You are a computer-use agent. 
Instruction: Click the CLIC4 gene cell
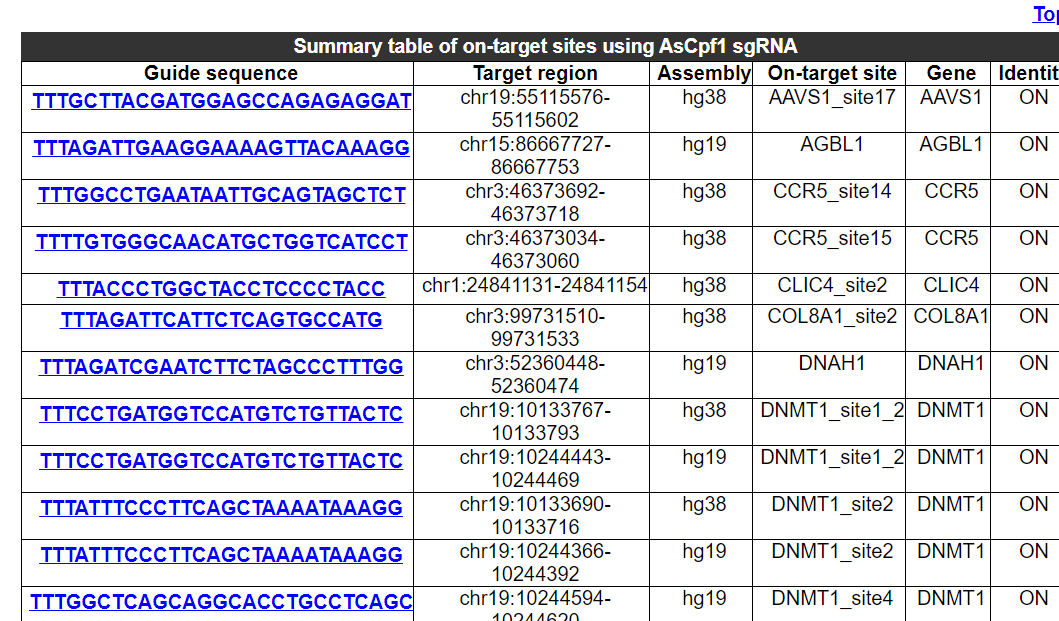tap(951, 285)
